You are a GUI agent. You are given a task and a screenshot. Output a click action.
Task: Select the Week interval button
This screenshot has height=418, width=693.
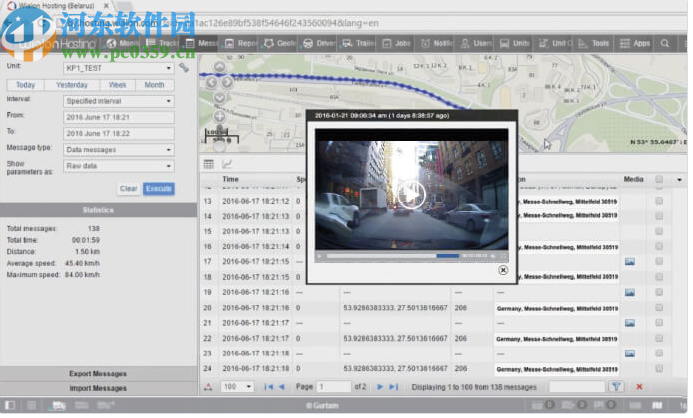click(118, 85)
